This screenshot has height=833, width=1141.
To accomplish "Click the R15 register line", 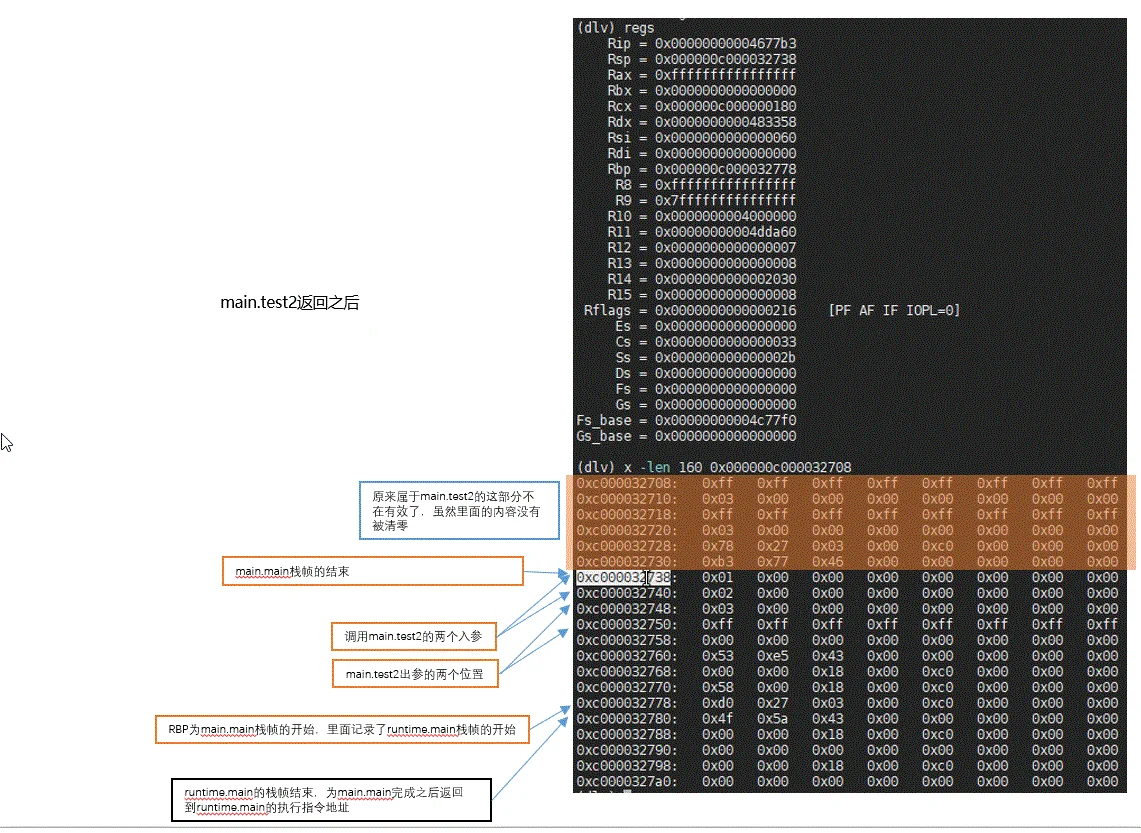I will click(x=701, y=295).
